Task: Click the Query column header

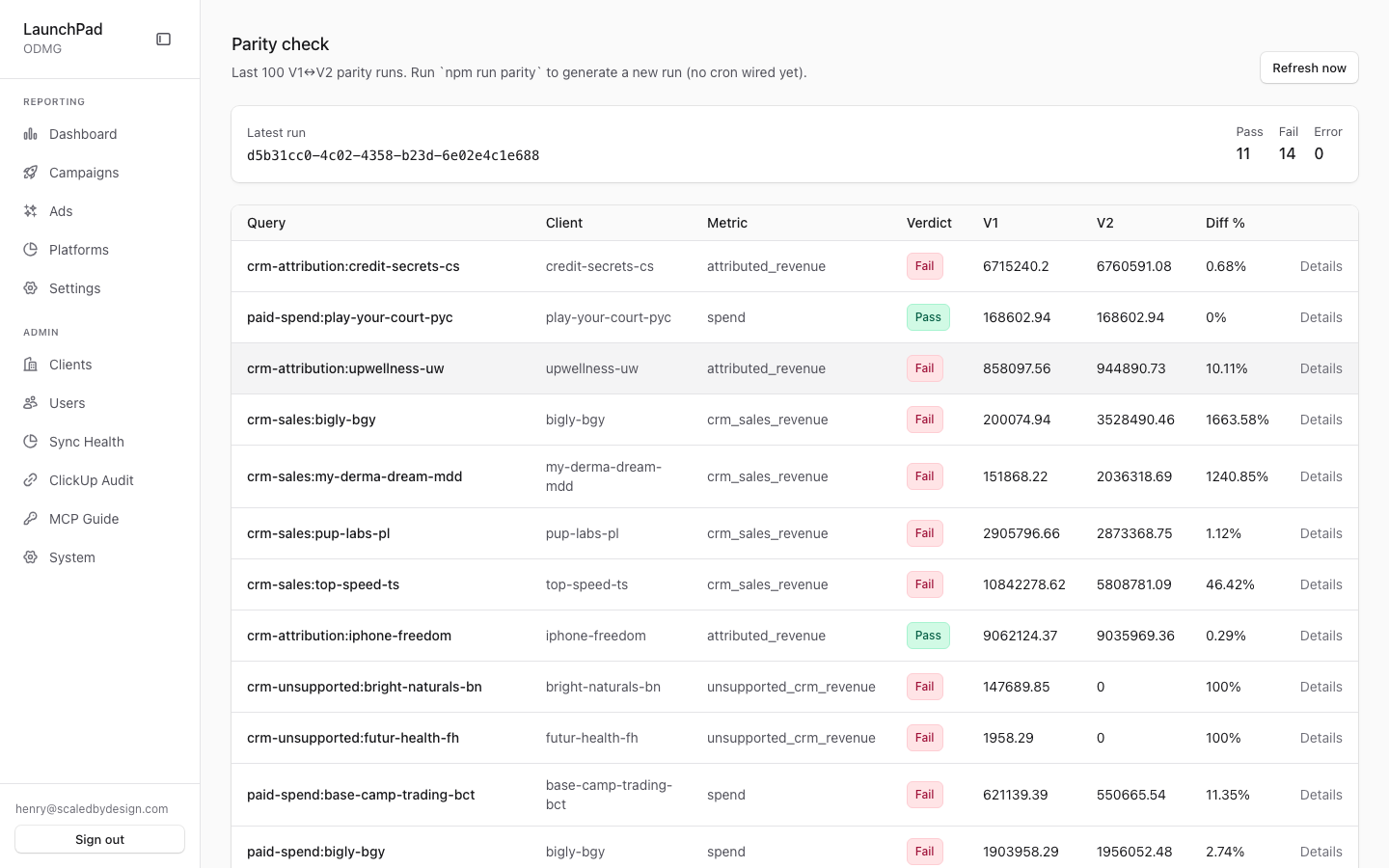Action: [266, 223]
